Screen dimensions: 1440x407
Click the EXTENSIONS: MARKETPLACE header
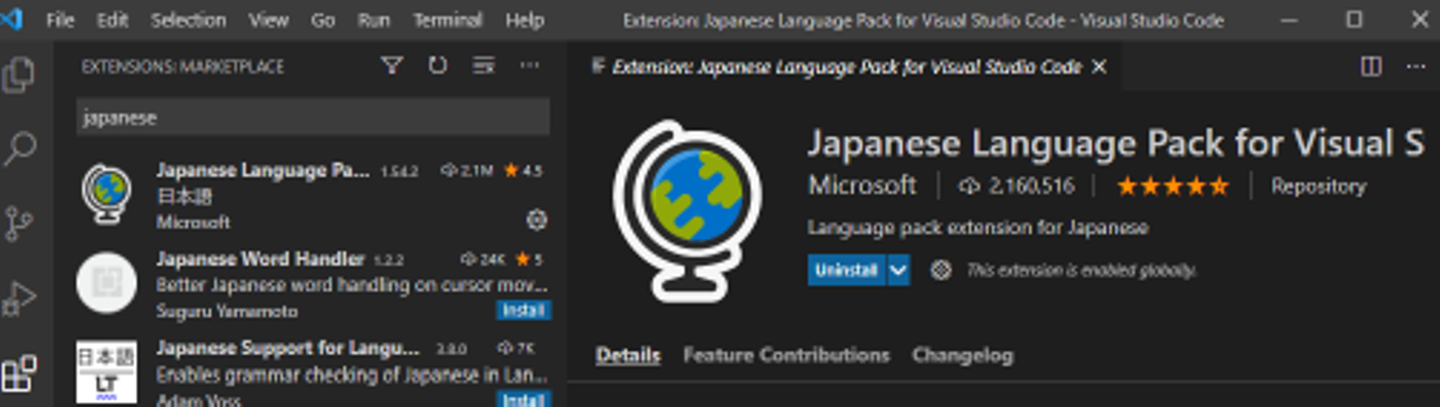coord(183,67)
